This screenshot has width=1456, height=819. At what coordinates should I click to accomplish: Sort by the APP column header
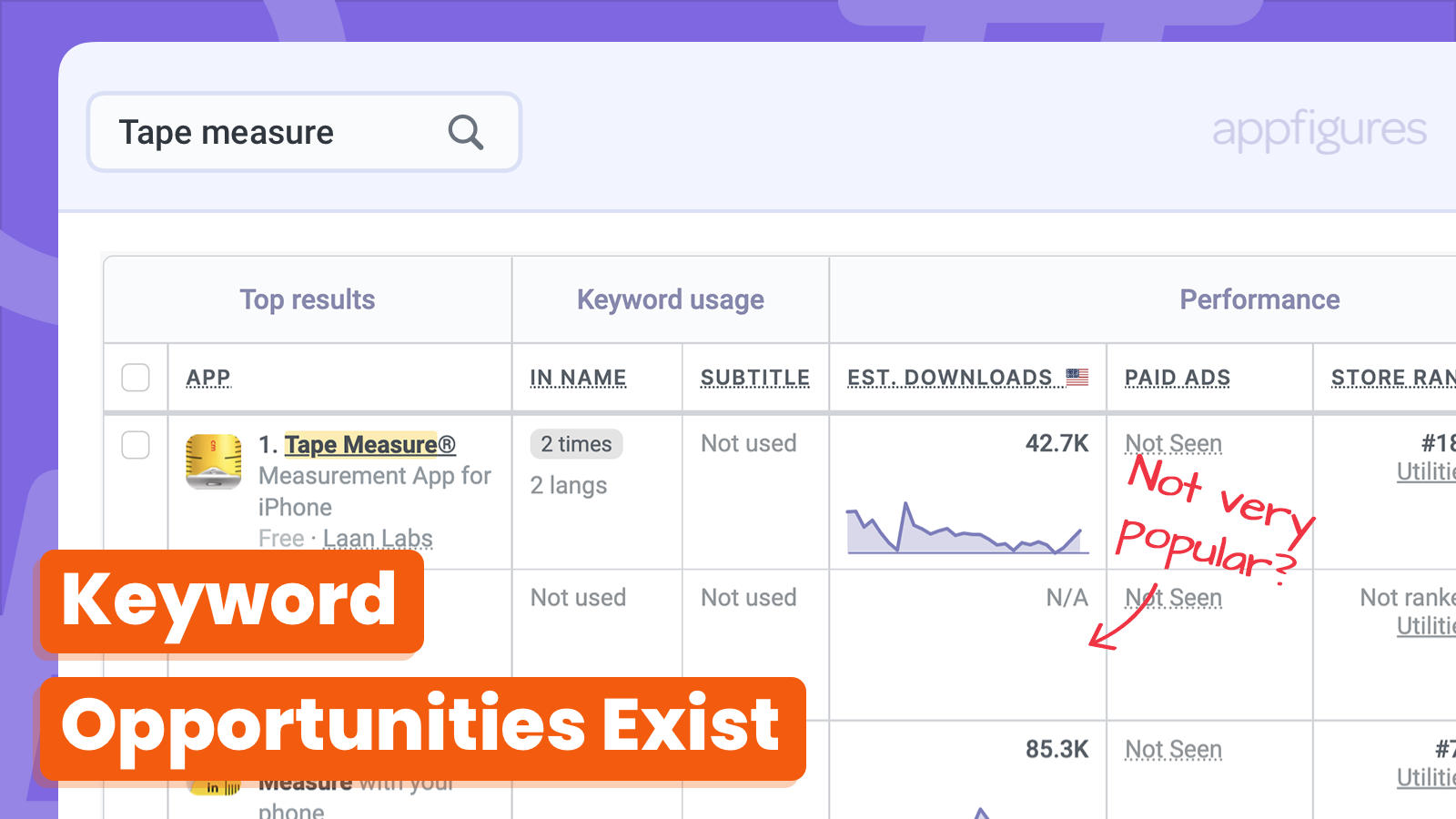click(208, 377)
